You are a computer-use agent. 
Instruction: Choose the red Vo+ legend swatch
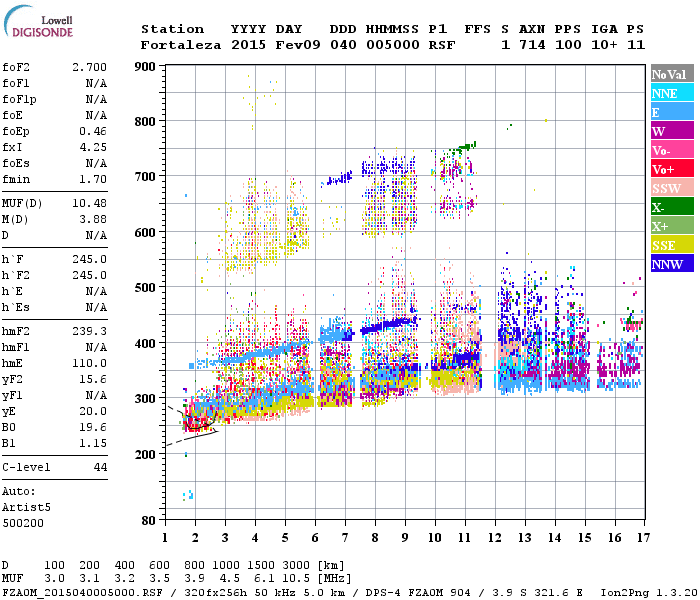[x=672, y=169]
